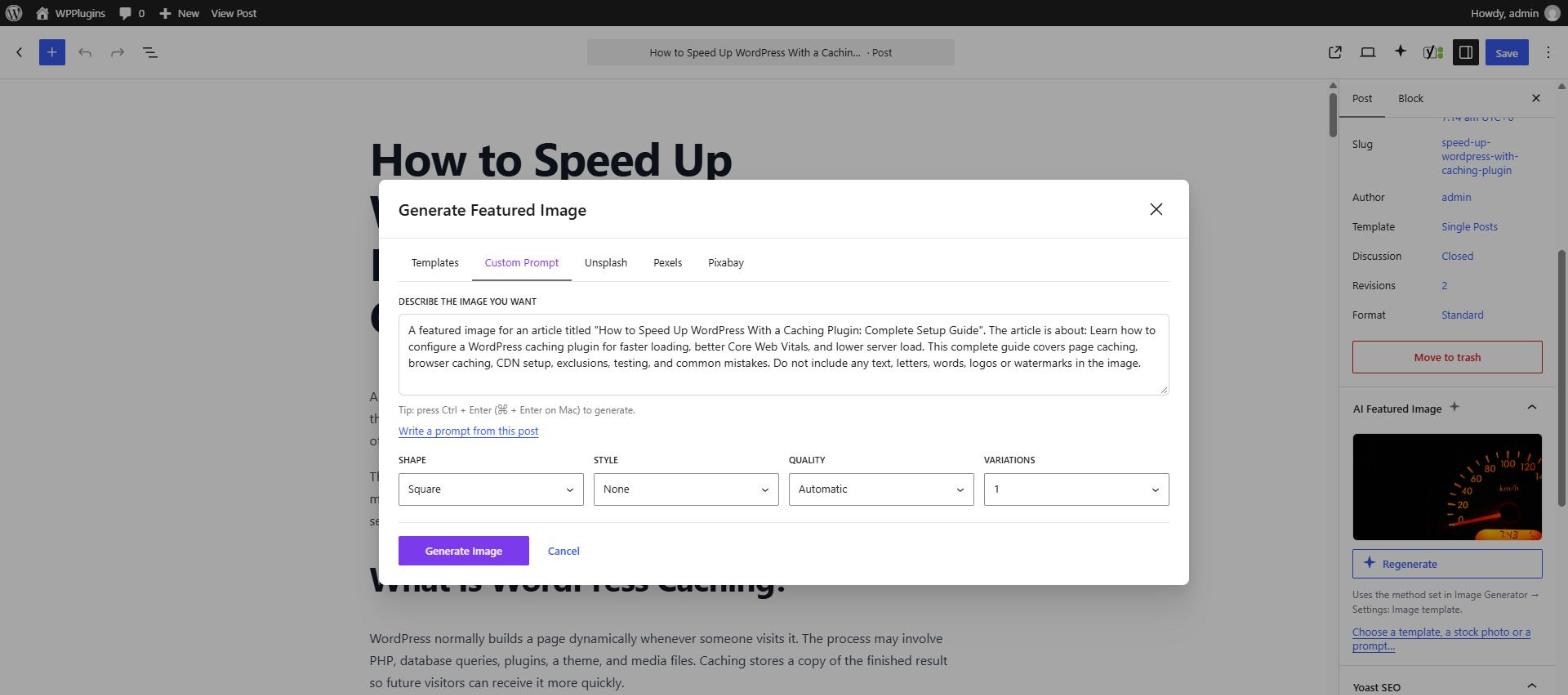
Task: Switch to the Pixabay tab
Action: (726, 263)
